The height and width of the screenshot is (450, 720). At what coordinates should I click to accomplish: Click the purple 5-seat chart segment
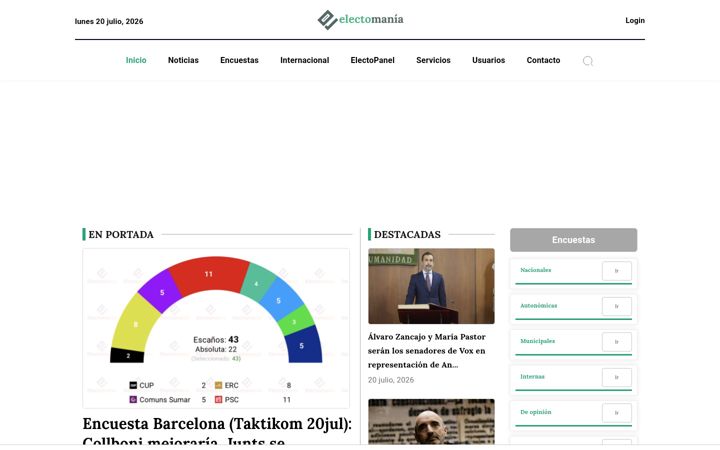pos(161,292)
